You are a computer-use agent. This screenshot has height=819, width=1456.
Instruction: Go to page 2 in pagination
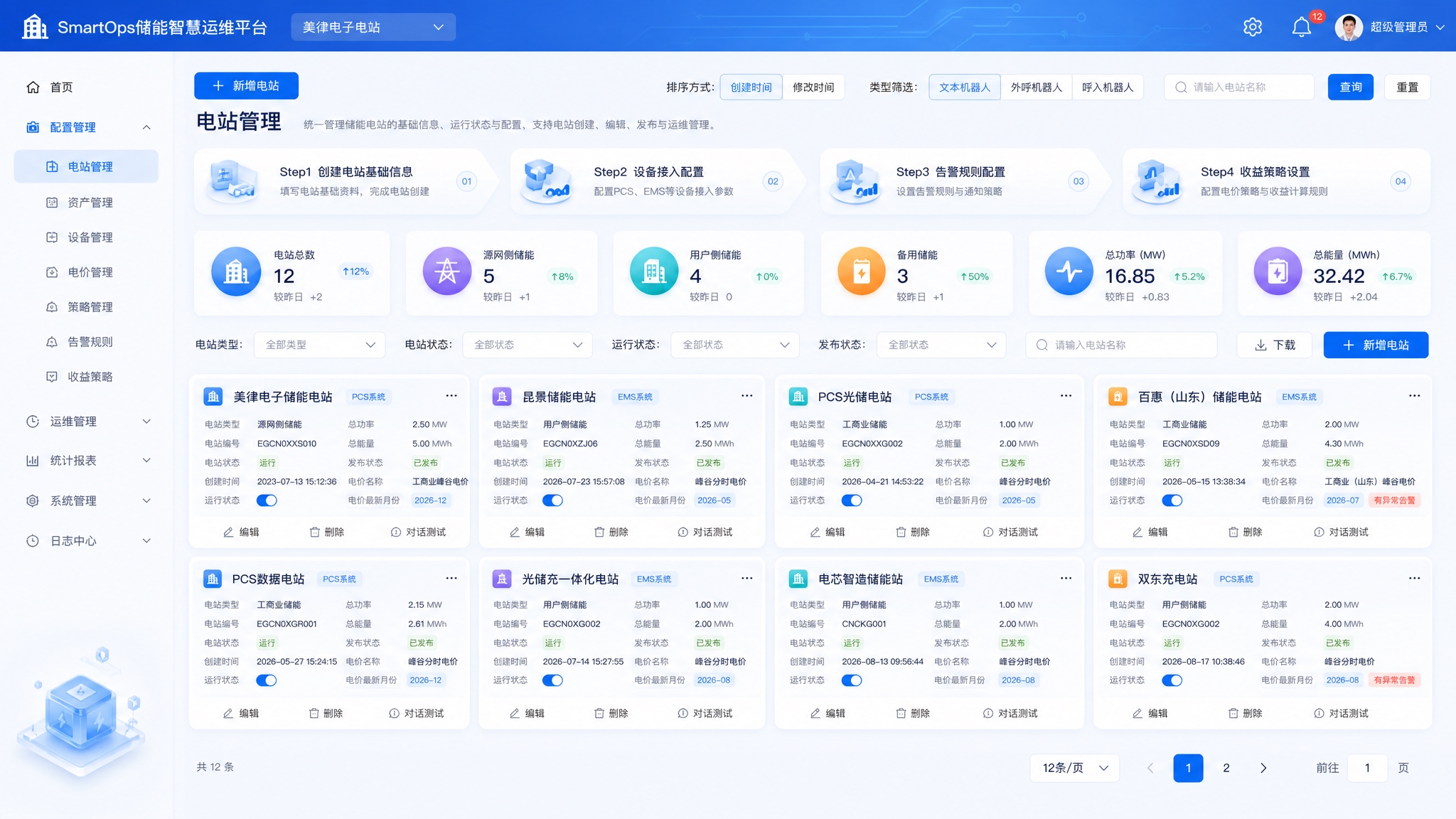(1226, 768)
